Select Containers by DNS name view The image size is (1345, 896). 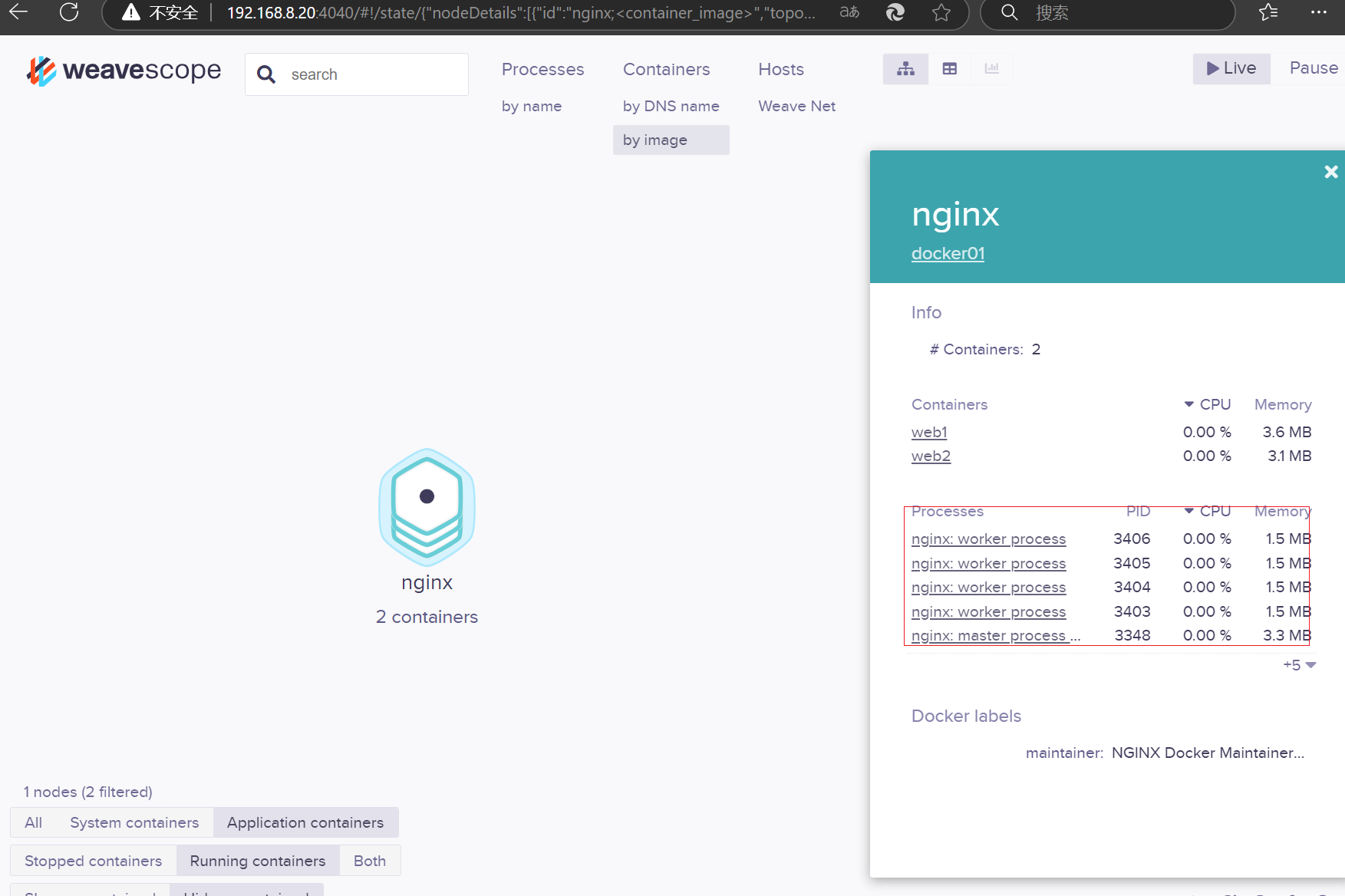(x=671, y=106)
